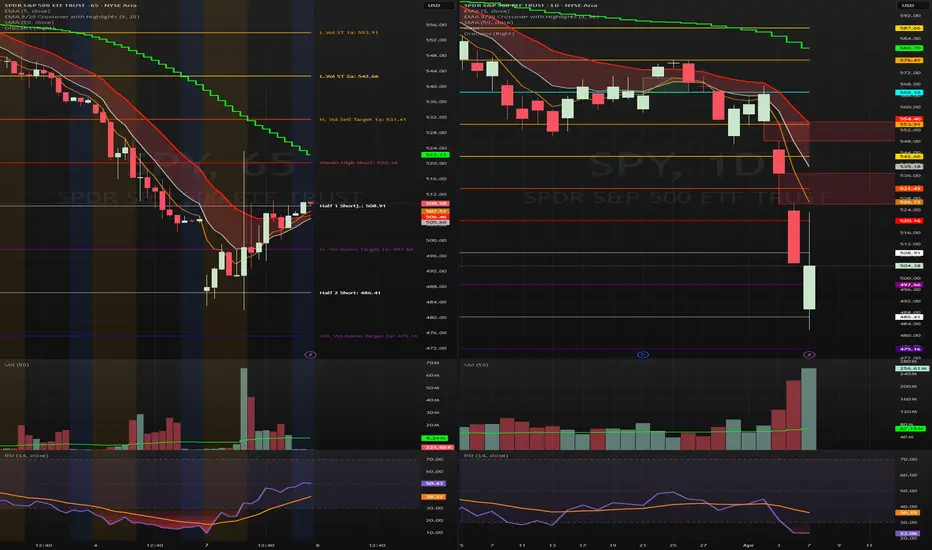Click H. Vol Momo Target 1a: 497.66 label
This screenshot has height=550, width=932.
pos(366,249)
